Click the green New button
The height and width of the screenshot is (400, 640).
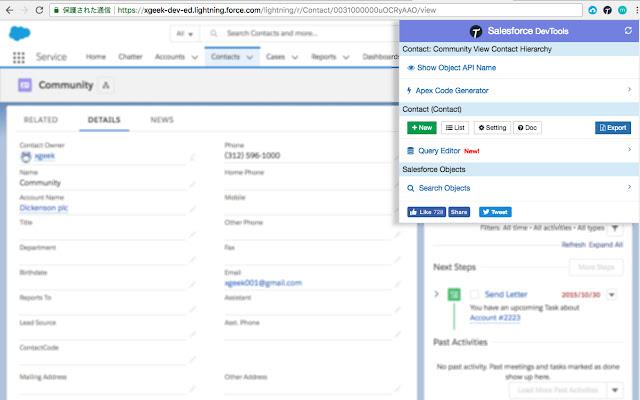tap(421, 127)
